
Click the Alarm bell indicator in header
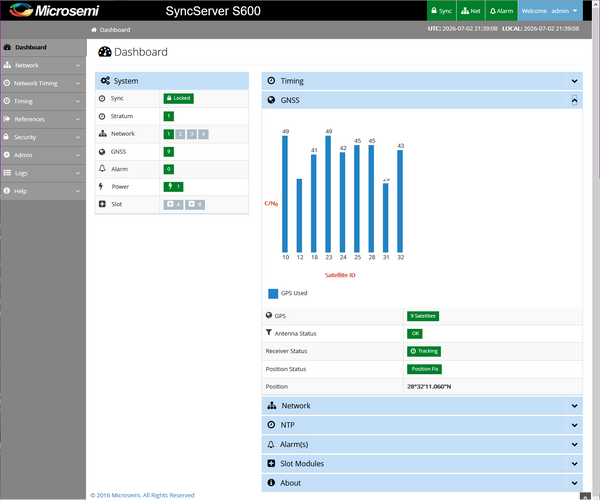pos(501,11)
